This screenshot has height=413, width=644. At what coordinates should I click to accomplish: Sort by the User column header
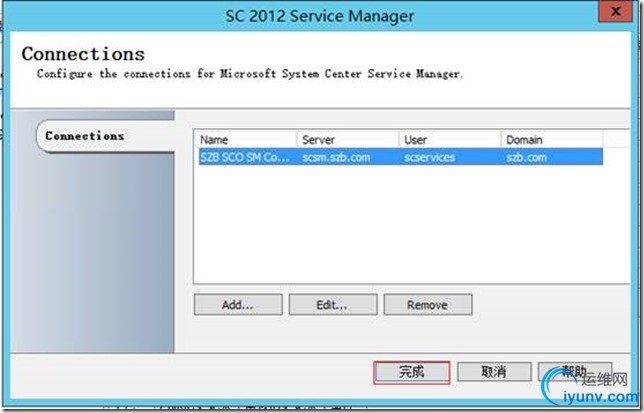(x=450, y=140)
